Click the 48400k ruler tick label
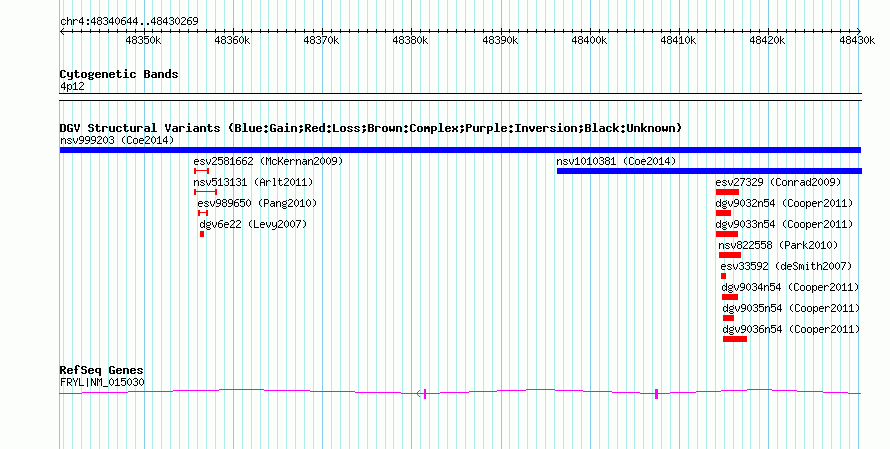This screenshot has width=890, height=449. pyautogui.click(x=589, y=40)
